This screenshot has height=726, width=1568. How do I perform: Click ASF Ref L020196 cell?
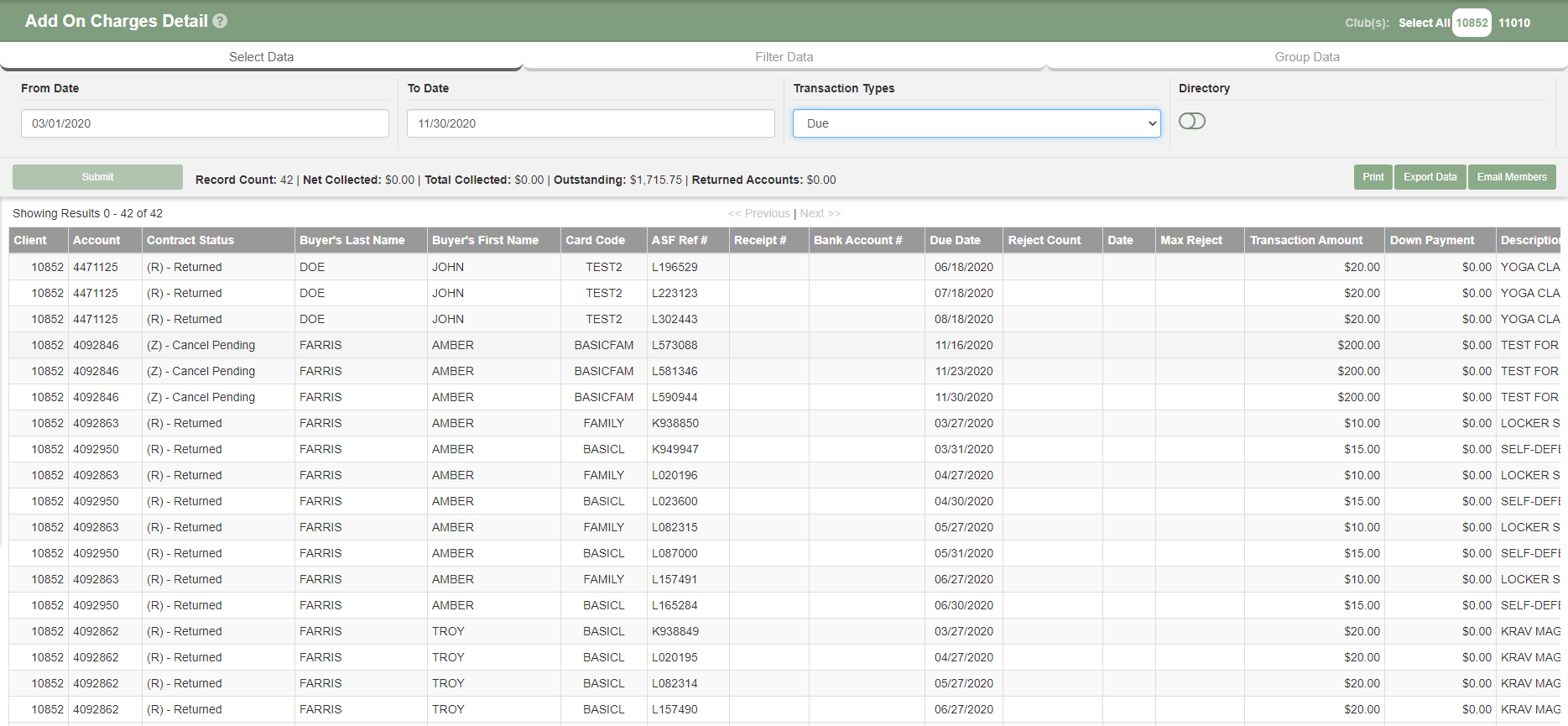688,475
